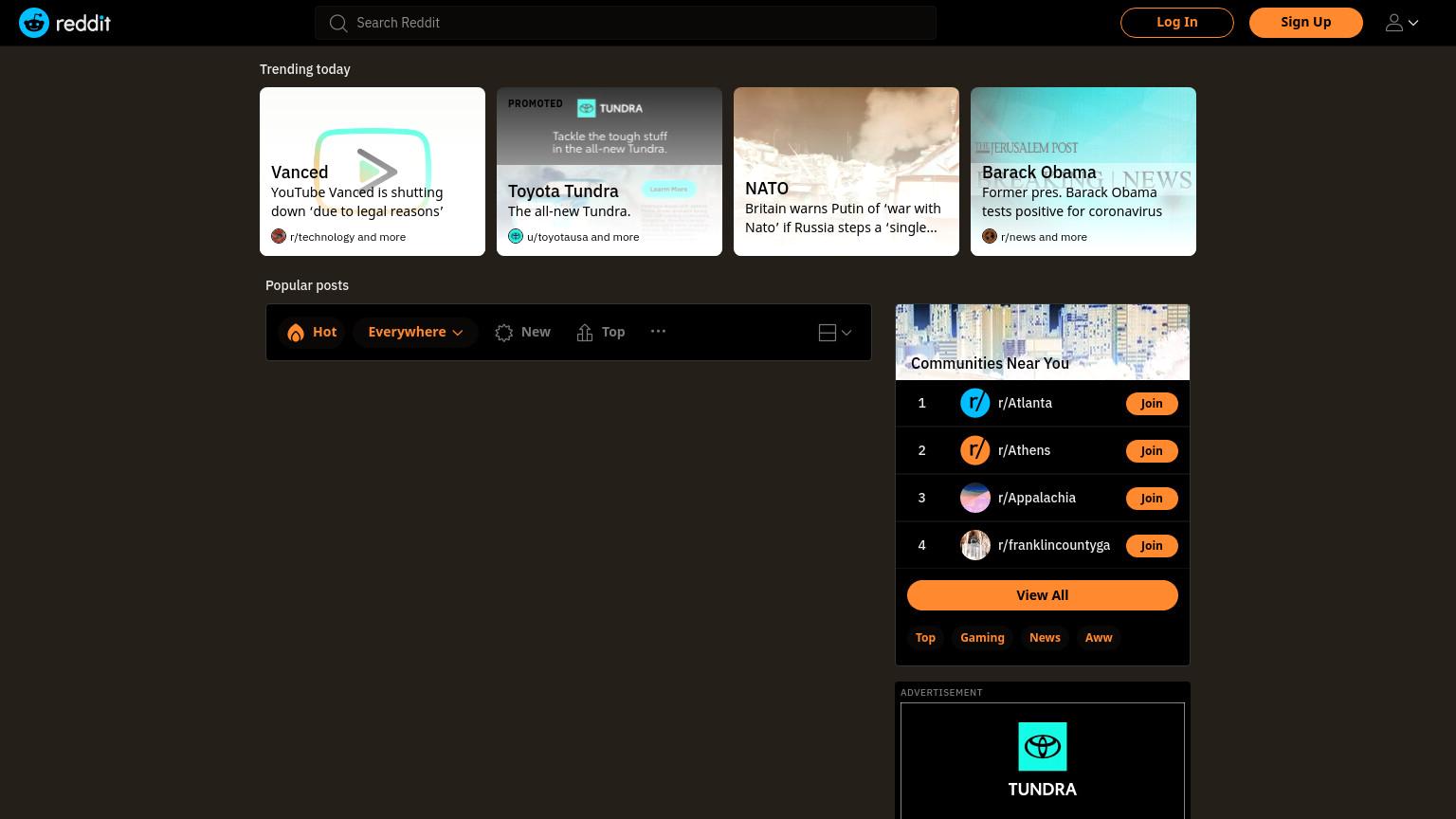
Task: Open the Barack Obama trending card
Action: [1083, 172]
